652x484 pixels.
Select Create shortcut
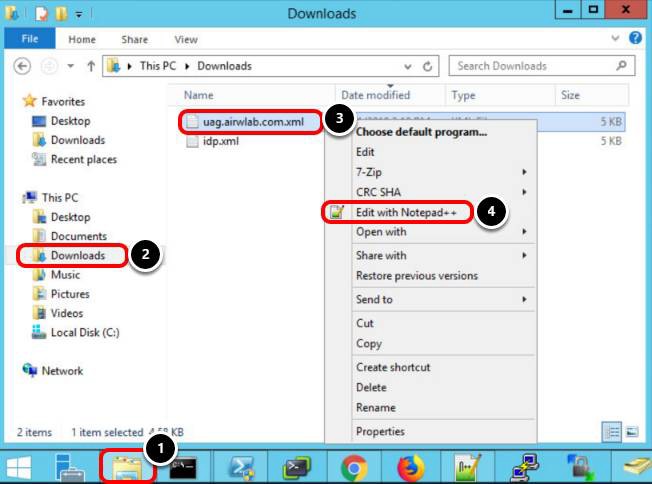(x=393, y=368)
